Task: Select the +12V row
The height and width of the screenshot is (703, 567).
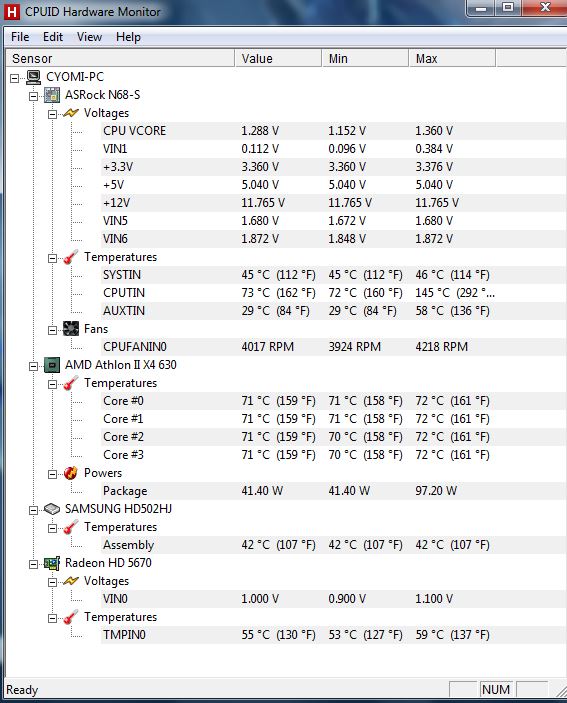Action: coord(333,203)
